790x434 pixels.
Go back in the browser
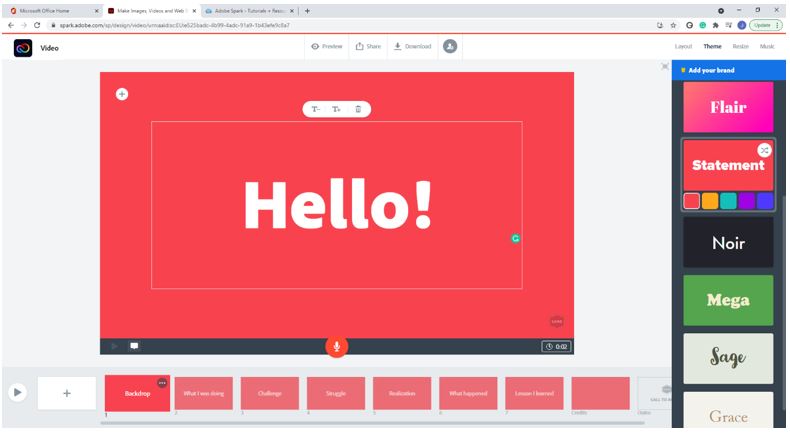coord(11,25)
